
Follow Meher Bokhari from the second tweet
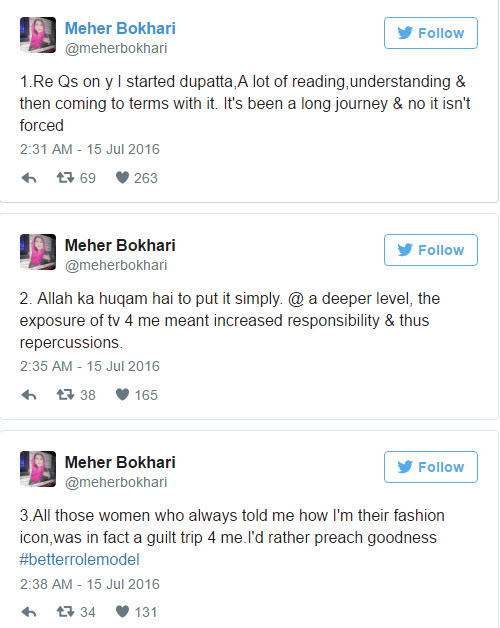pyautogui.click(x=431, y=250)
